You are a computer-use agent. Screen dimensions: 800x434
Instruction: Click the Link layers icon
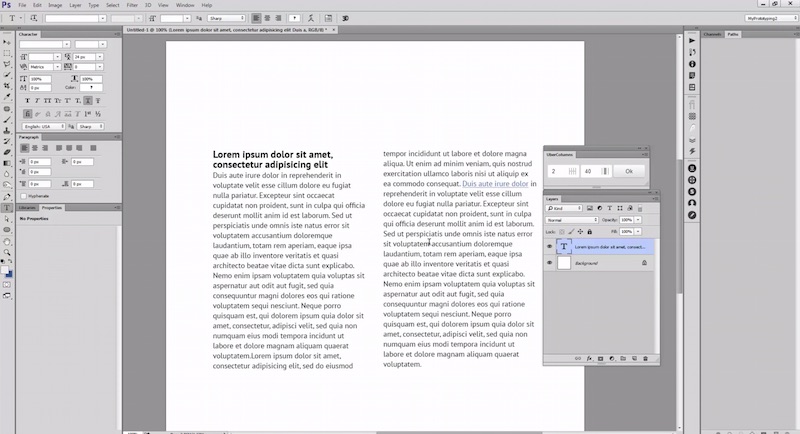[x=578, y=359]
